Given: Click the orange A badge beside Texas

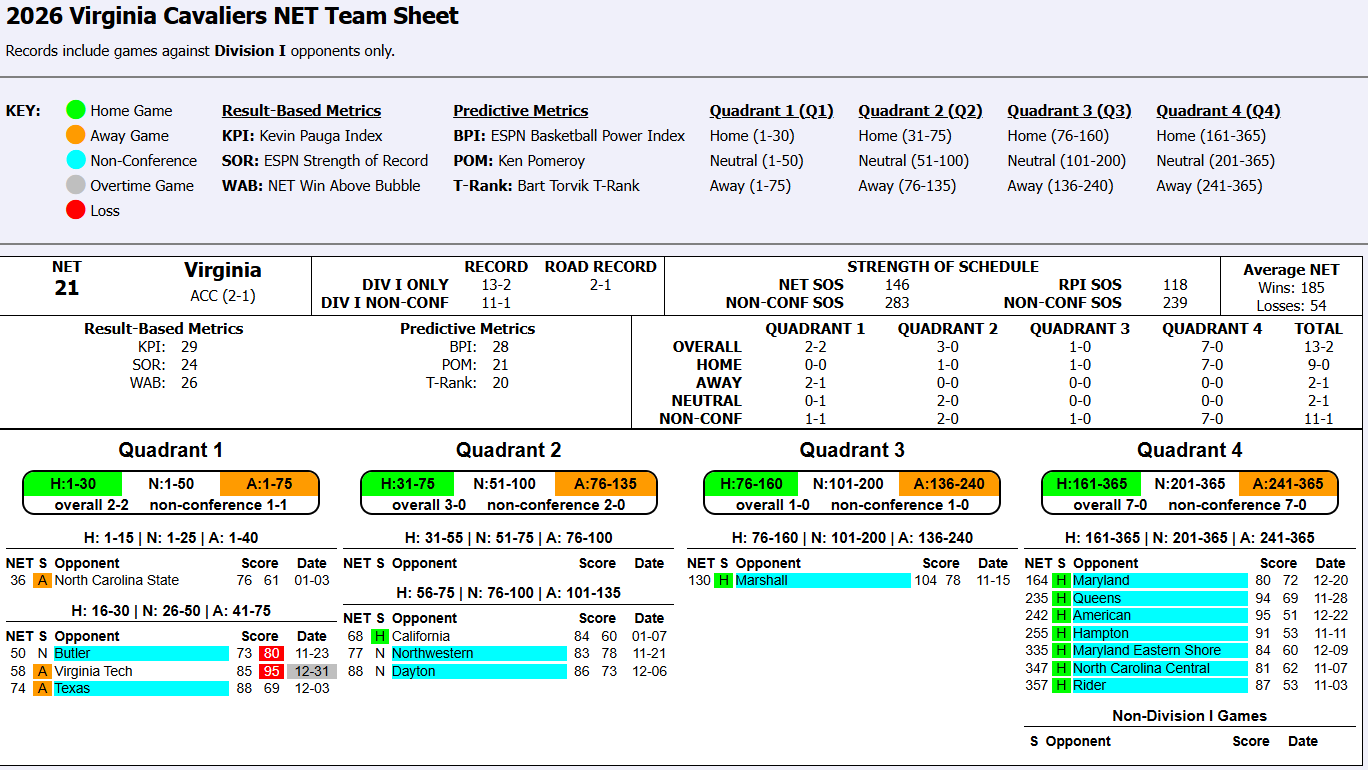Looking at the screenshot, I should [x=42, y=689].
